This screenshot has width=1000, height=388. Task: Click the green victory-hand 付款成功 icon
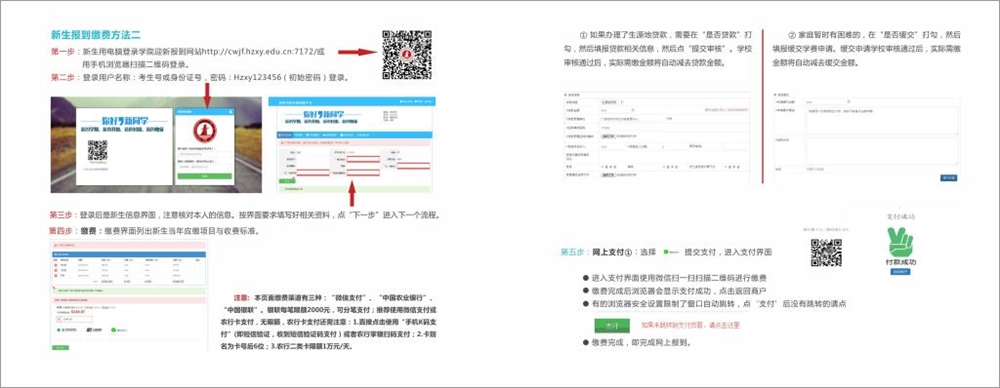(x=901, y=242)
